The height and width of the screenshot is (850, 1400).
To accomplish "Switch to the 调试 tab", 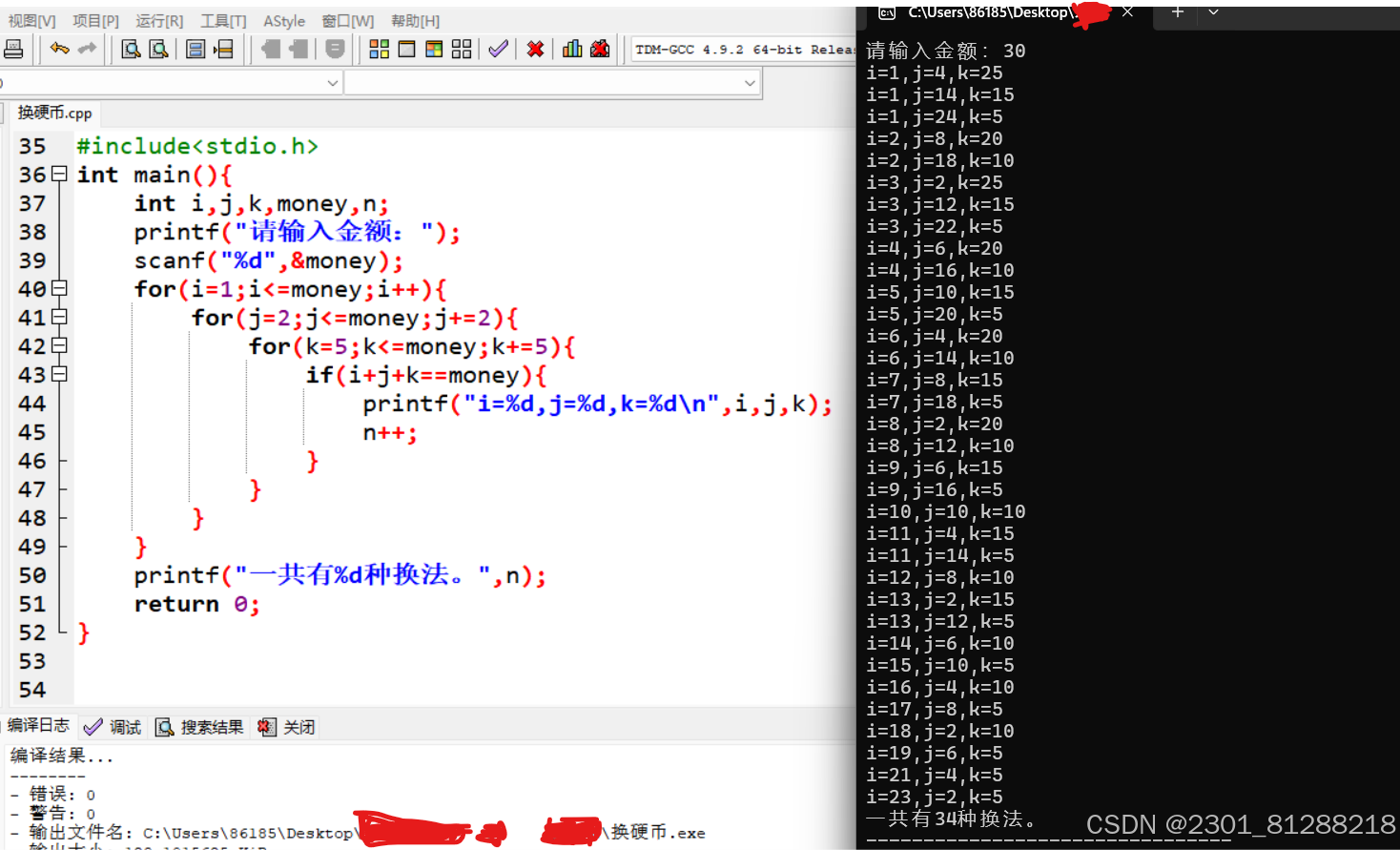I will point(113,727).
